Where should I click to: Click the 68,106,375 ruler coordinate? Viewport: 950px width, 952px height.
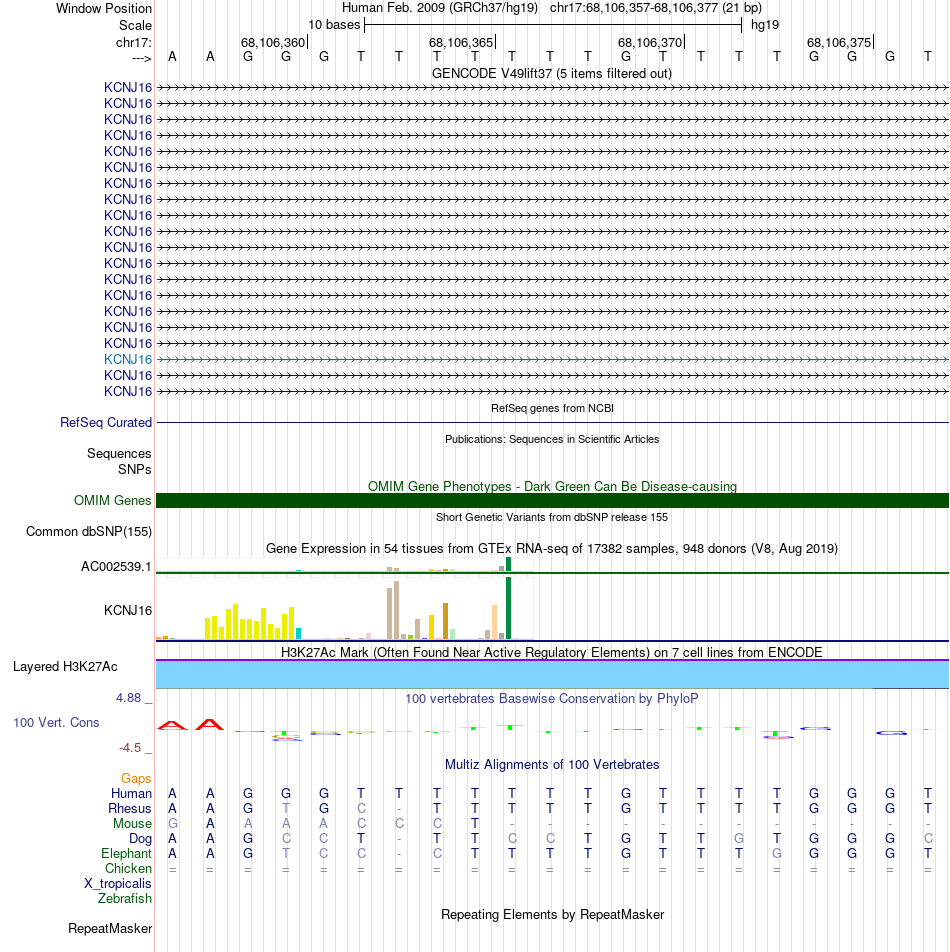pyautogui.click(x=838, y=42)
